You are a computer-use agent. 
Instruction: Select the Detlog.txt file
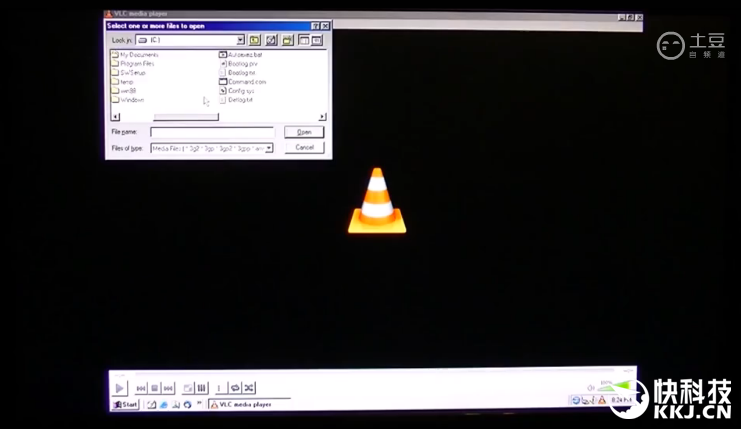click(x=236, y=100)
